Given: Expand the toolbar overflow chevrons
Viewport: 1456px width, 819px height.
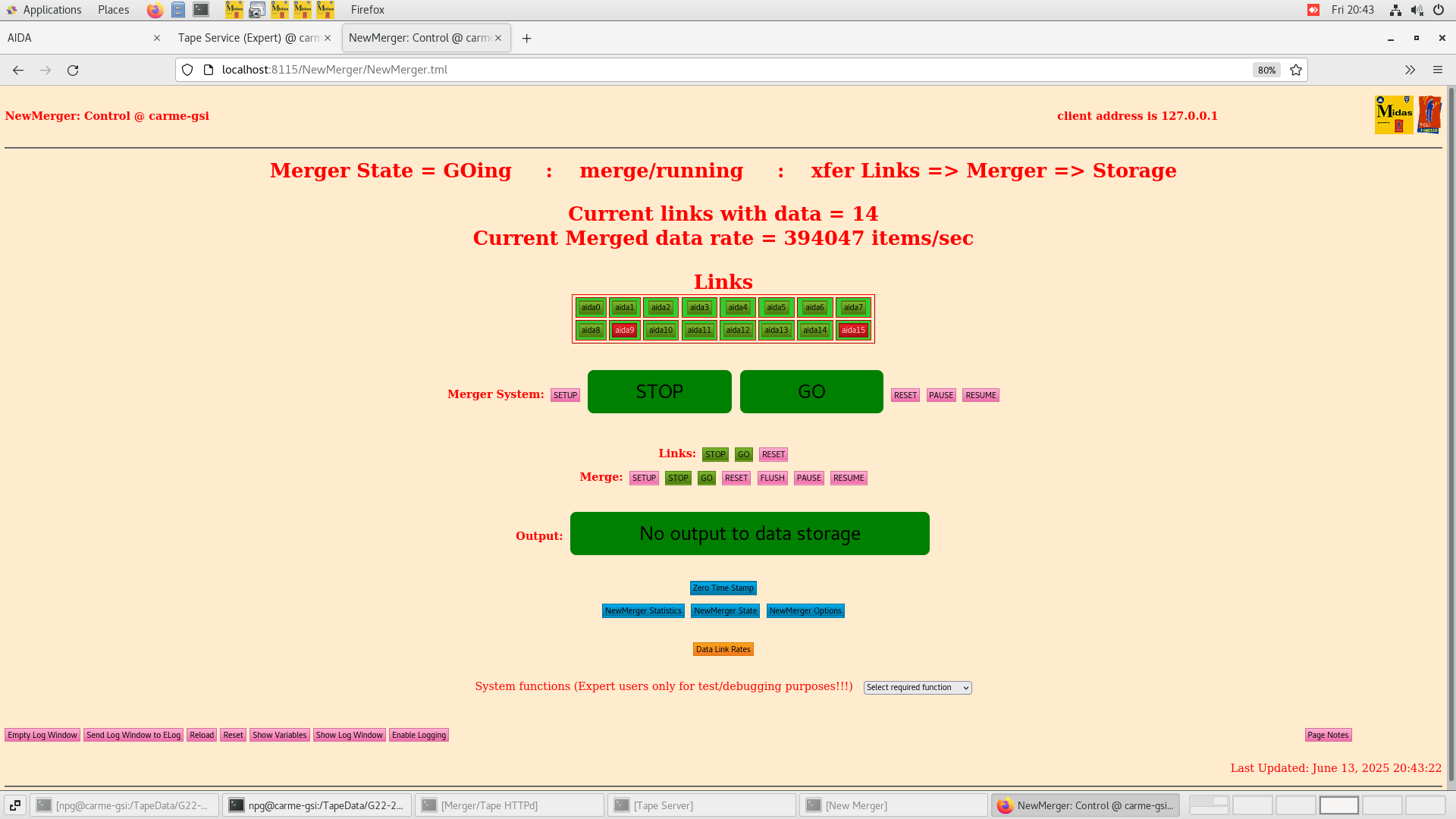Looking at the screenshot, I should pos(1410,70).
